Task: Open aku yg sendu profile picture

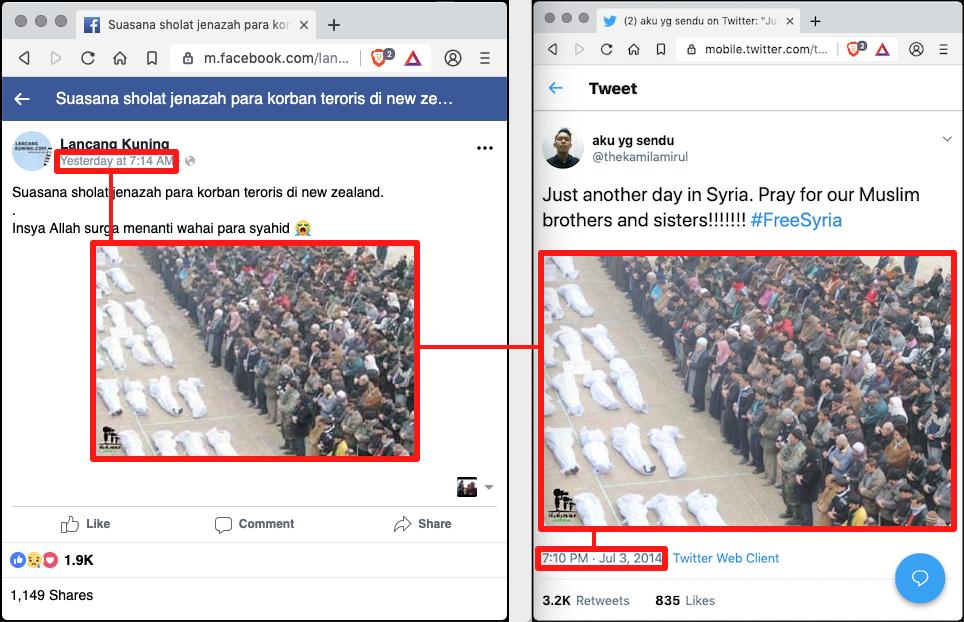Action: 563,148
